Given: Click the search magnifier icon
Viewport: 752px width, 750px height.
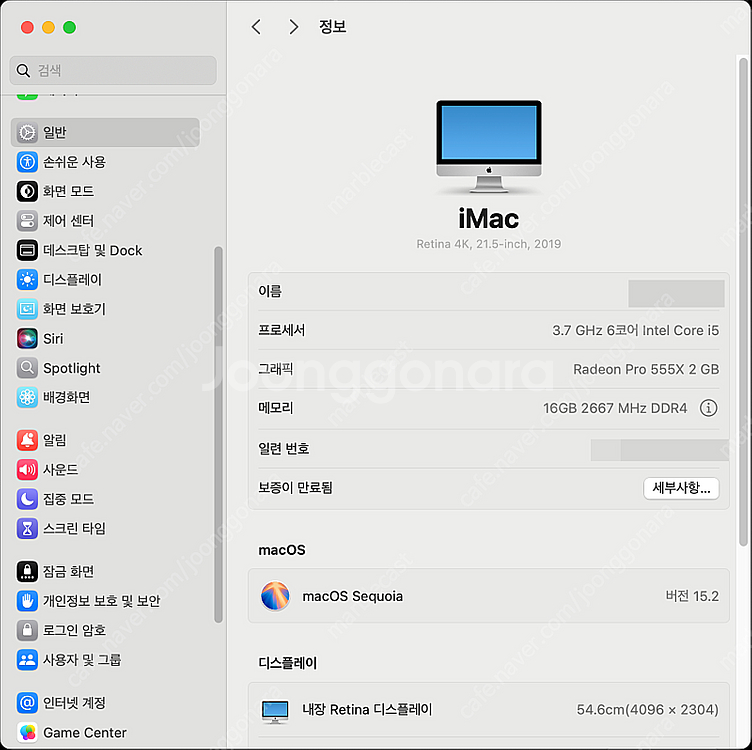Looking at the screenshot, I should pos(23,70).
